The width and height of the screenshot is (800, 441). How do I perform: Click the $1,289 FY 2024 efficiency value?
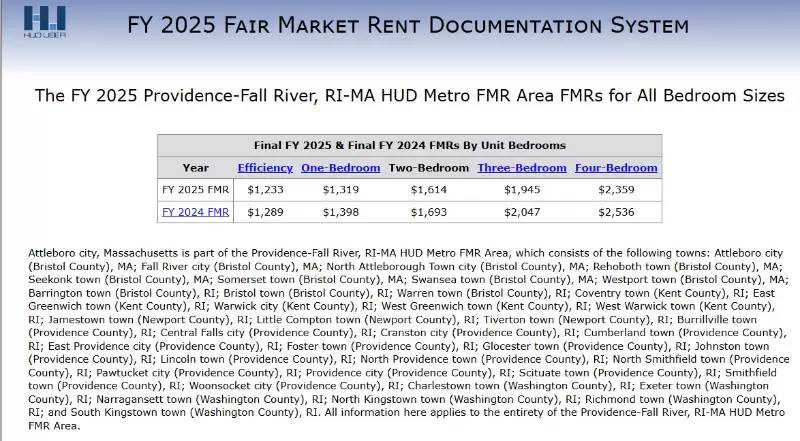point(265,212)
